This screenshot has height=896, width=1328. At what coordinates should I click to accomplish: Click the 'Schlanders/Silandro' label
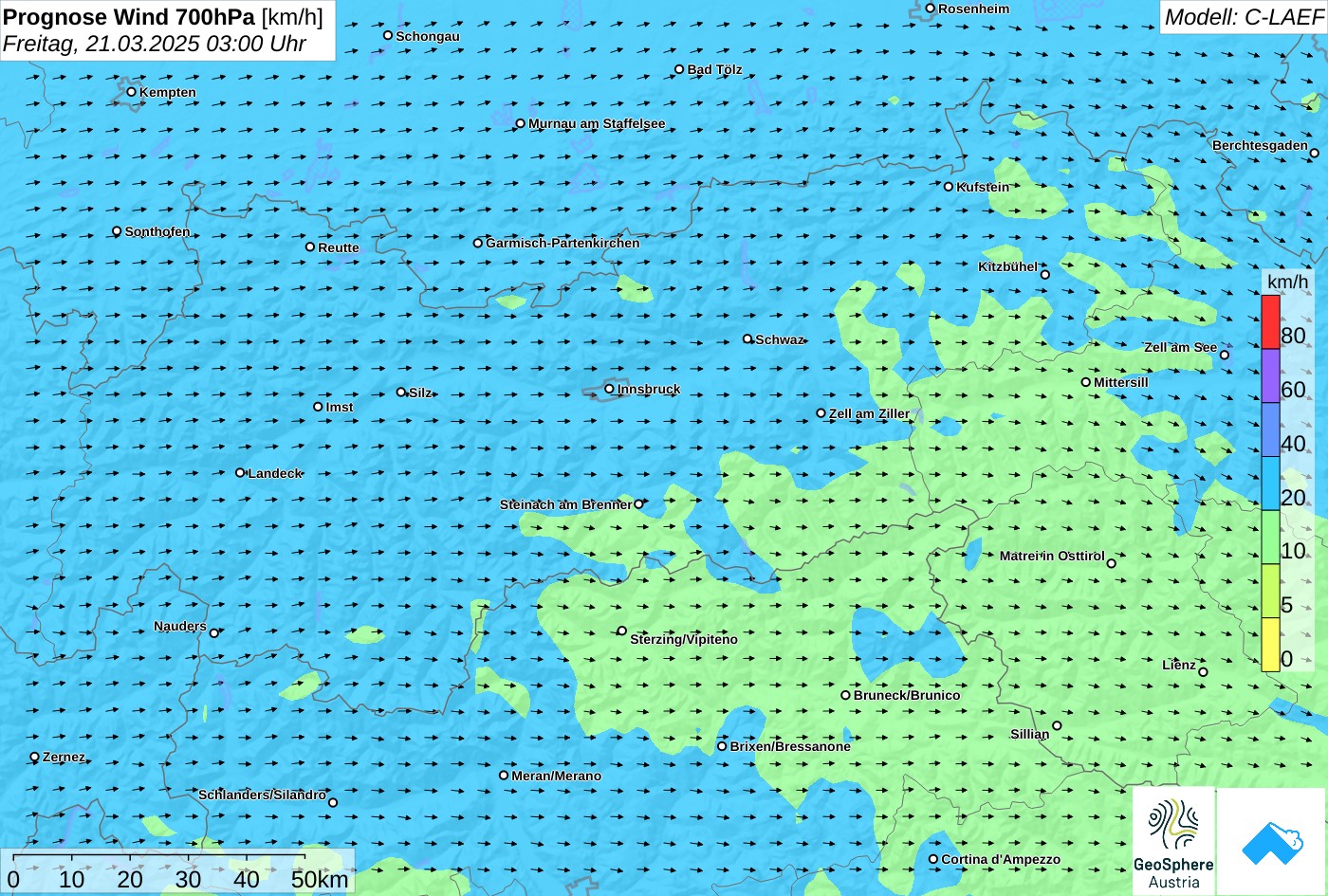pos(262,795)
